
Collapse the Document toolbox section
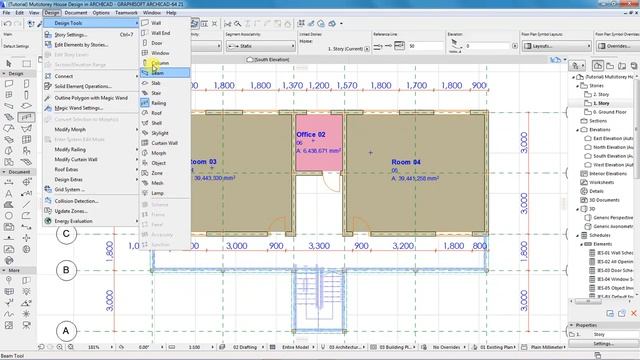click(4, 172)
